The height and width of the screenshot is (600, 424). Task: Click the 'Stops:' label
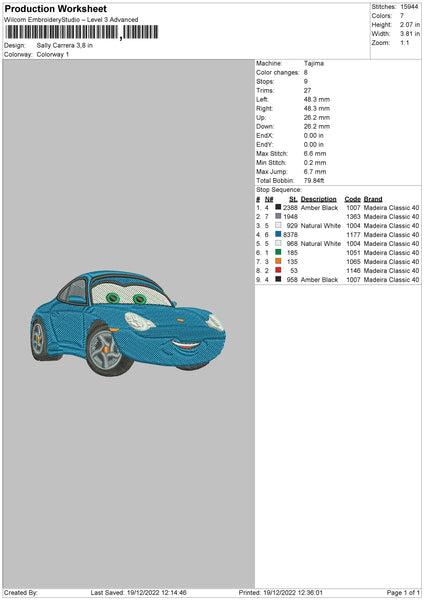click(265, 82)
